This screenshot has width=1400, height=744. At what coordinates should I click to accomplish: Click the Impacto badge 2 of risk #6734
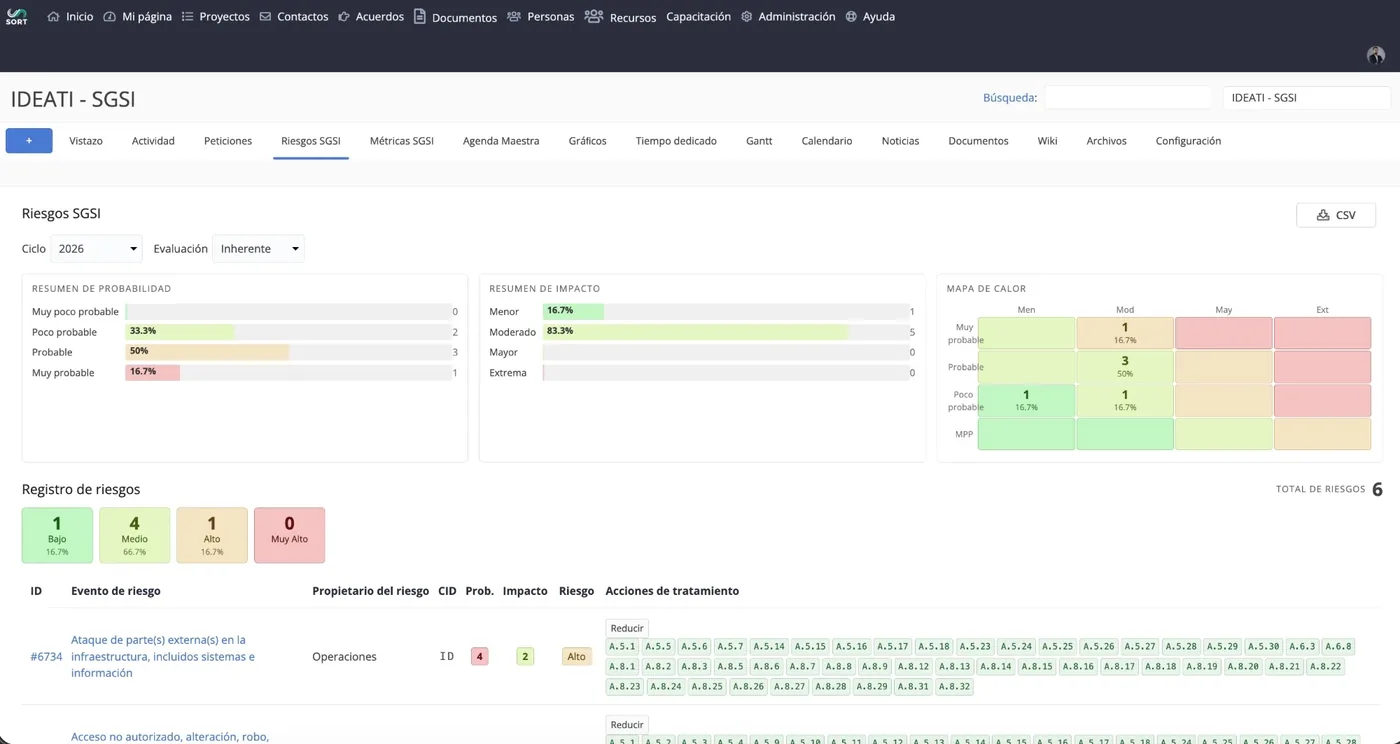pyautogui.click(x=525, y=657)
